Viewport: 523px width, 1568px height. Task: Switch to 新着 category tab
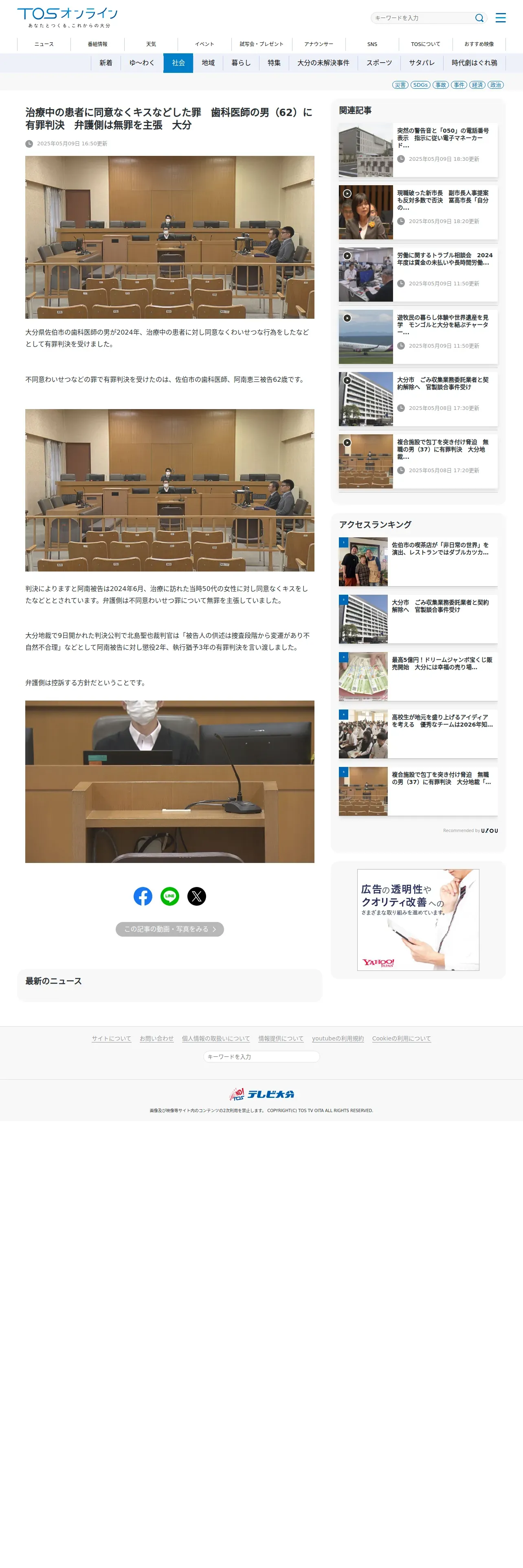(106, 63)
